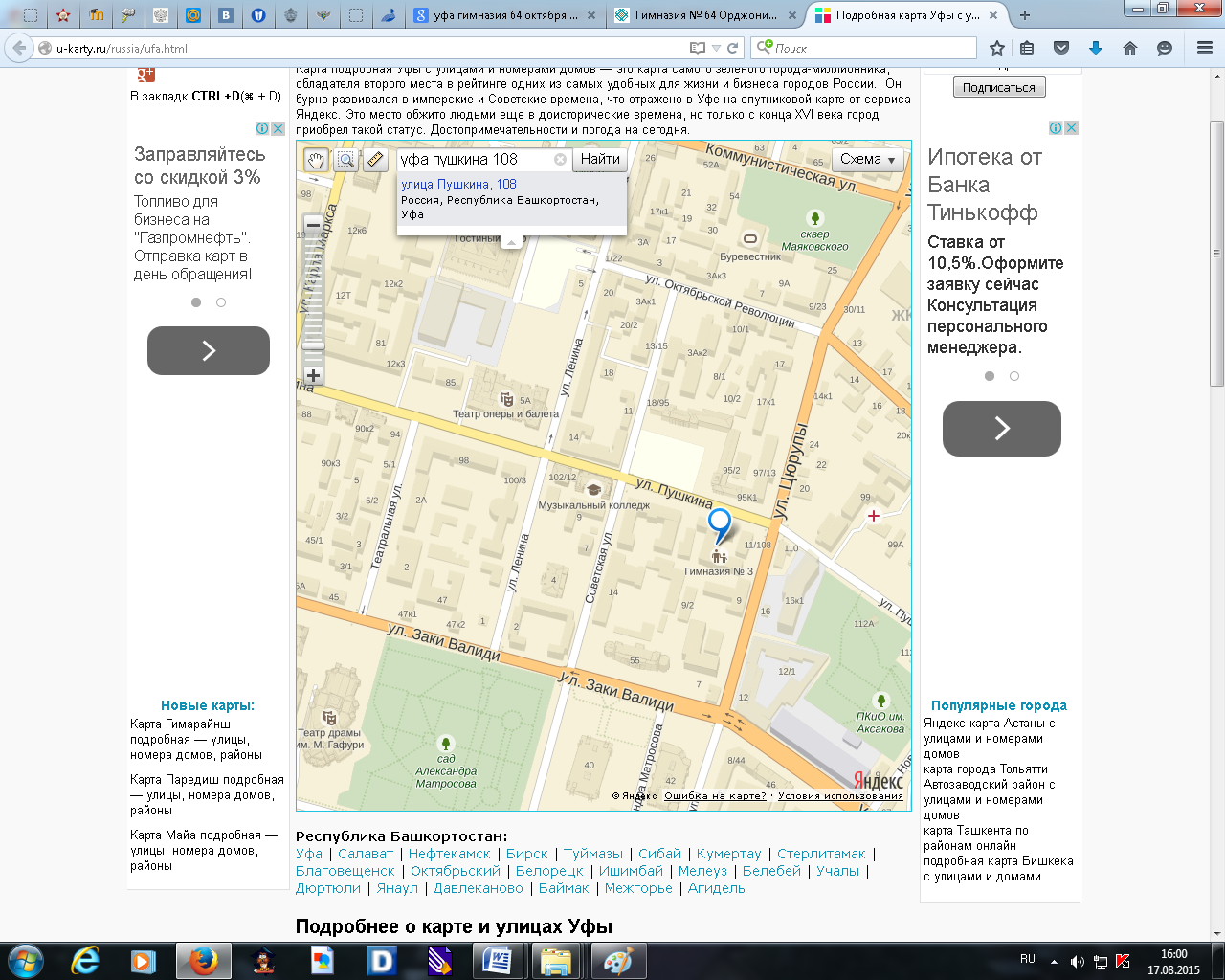Open pinned Mail.ru @ tab
Screen dimensions: 1225x980
pos(193,15)
